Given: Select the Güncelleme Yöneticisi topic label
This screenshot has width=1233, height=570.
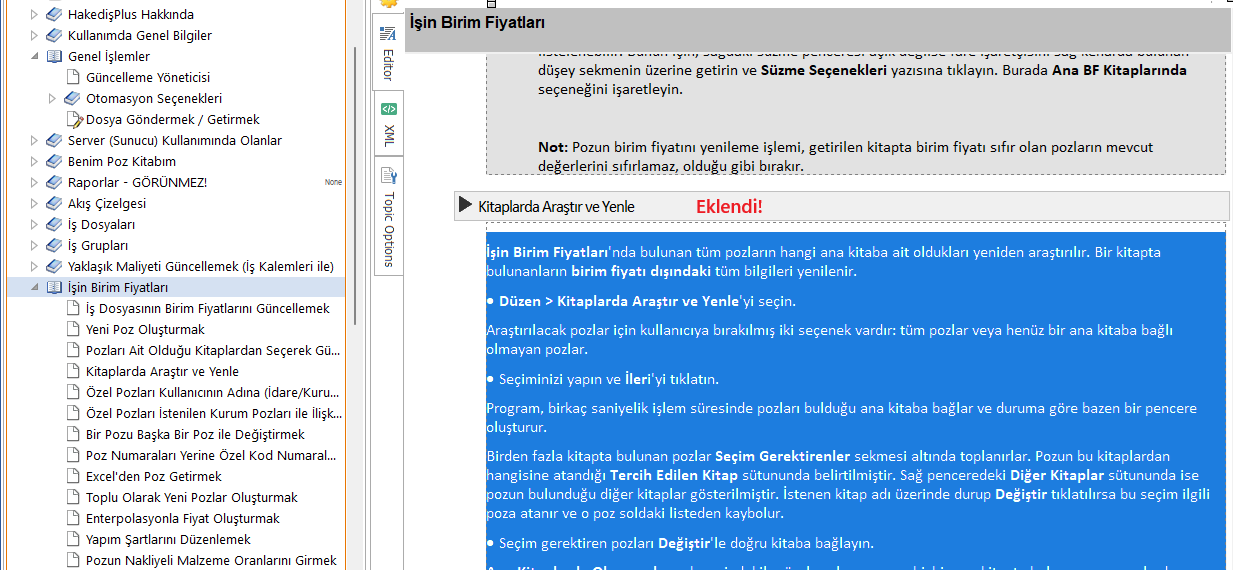Looking at the screenshot, I should click(x=148, y=78).
